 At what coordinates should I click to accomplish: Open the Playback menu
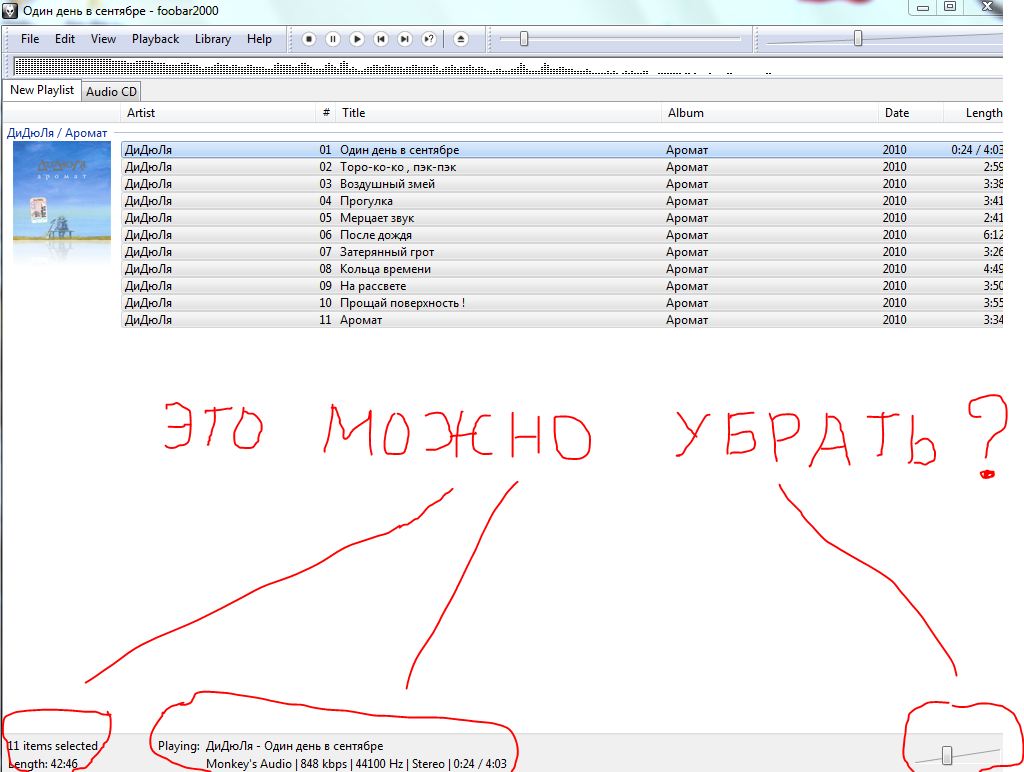[x=155, y=39]
